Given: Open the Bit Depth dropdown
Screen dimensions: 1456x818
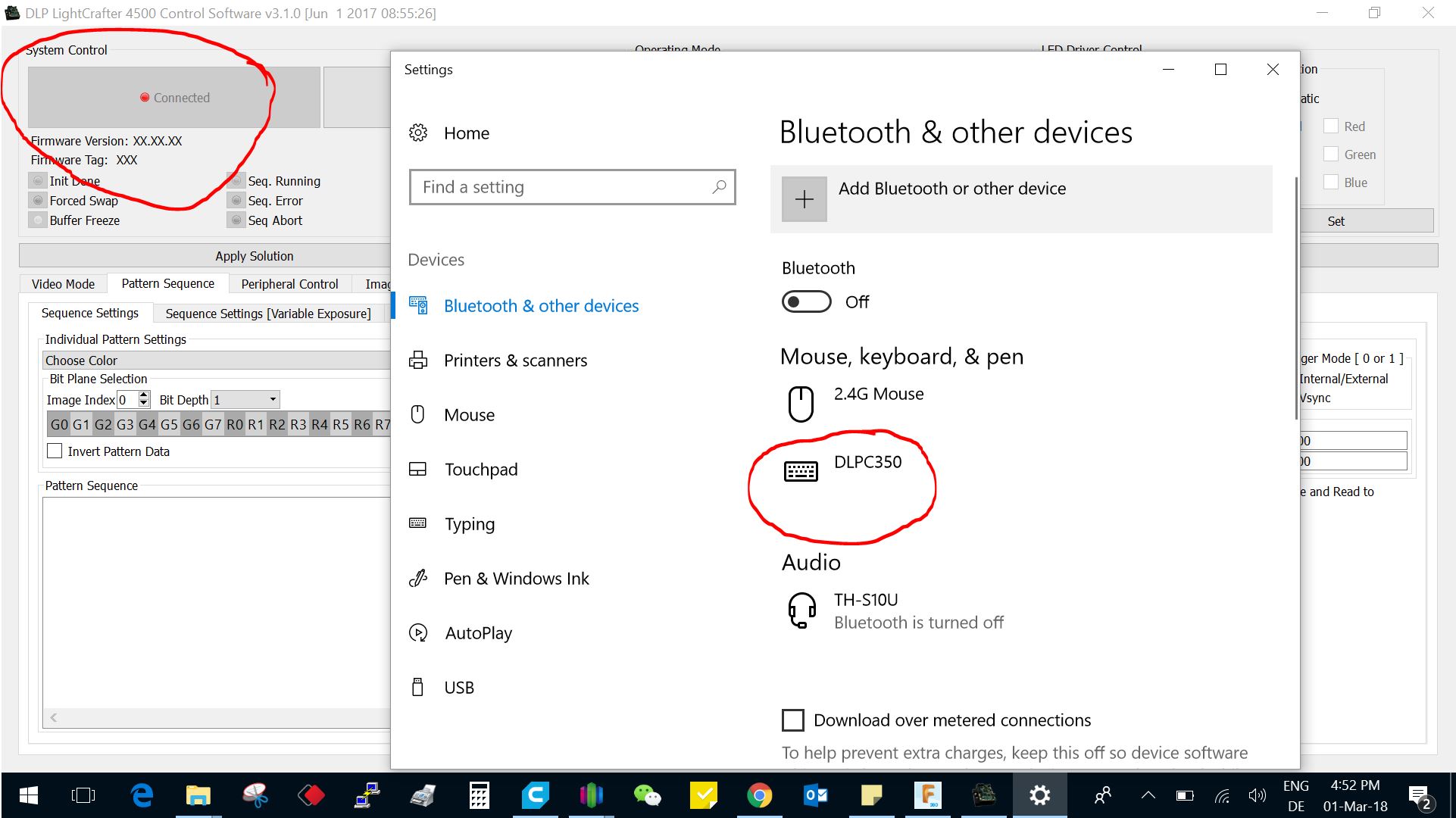Looking at the screenshot, I should pyautogui.click(x=245, y=399).
